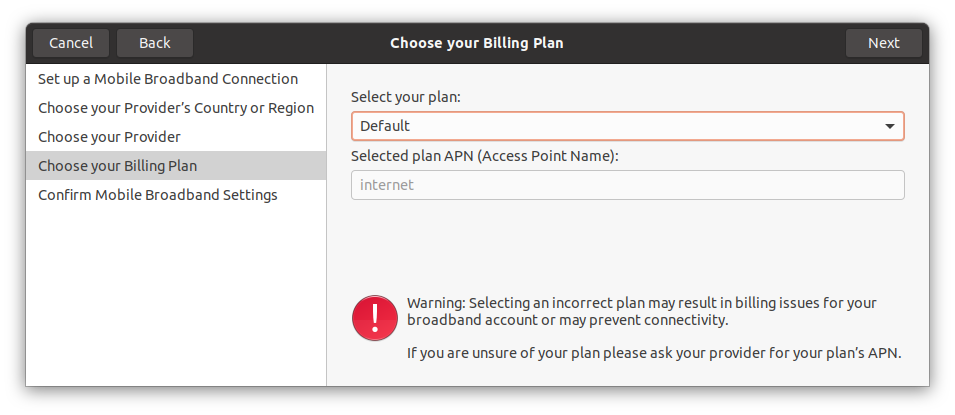Viewport: 955px width, 415px height.
Task: Select "Set up a Mobile Broadband Connection" step
Action: pos(168,79)
